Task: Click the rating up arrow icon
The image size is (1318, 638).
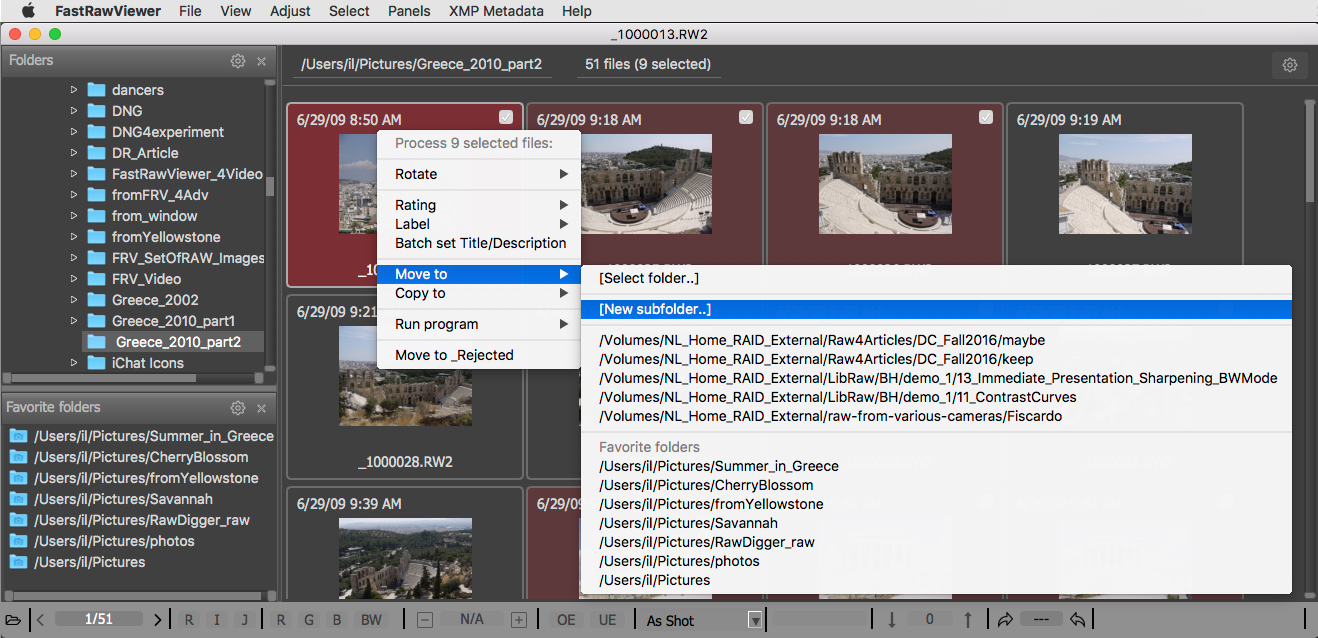Action: coord(967,620)
